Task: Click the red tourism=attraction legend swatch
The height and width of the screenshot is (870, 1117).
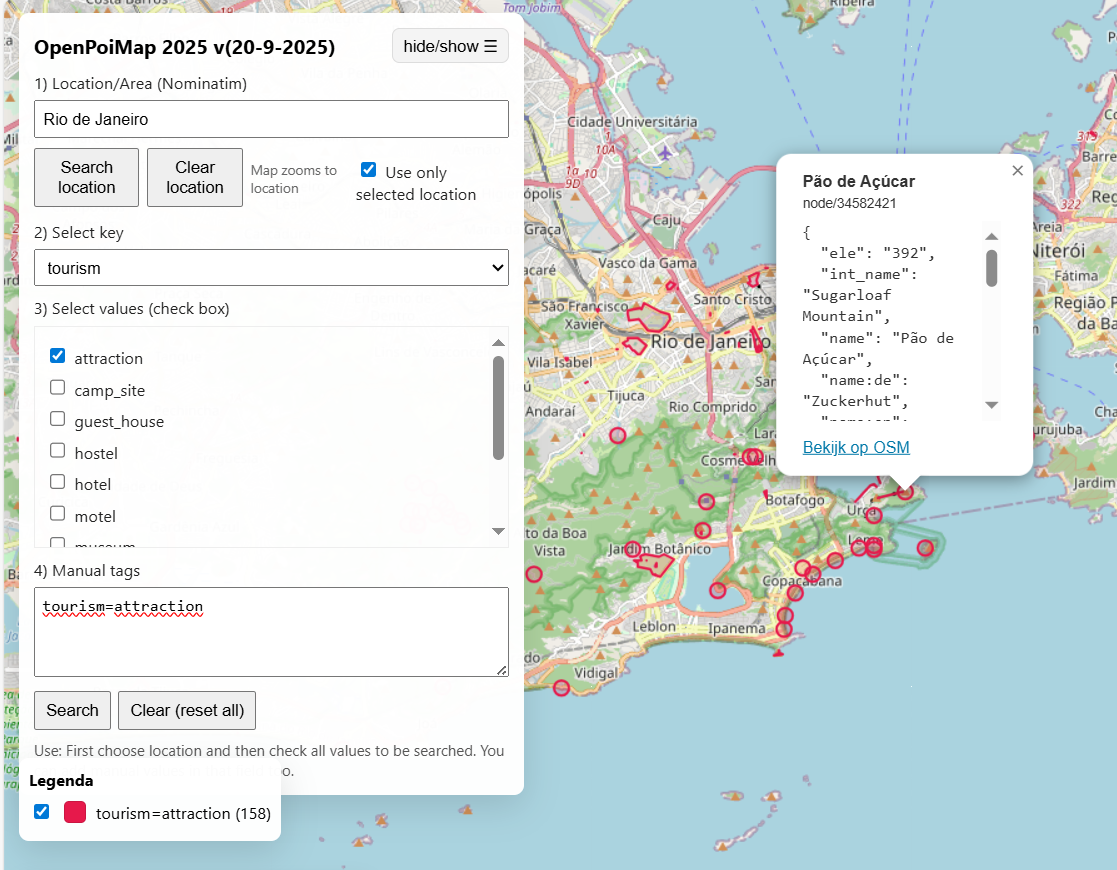Action: (75, 812)
